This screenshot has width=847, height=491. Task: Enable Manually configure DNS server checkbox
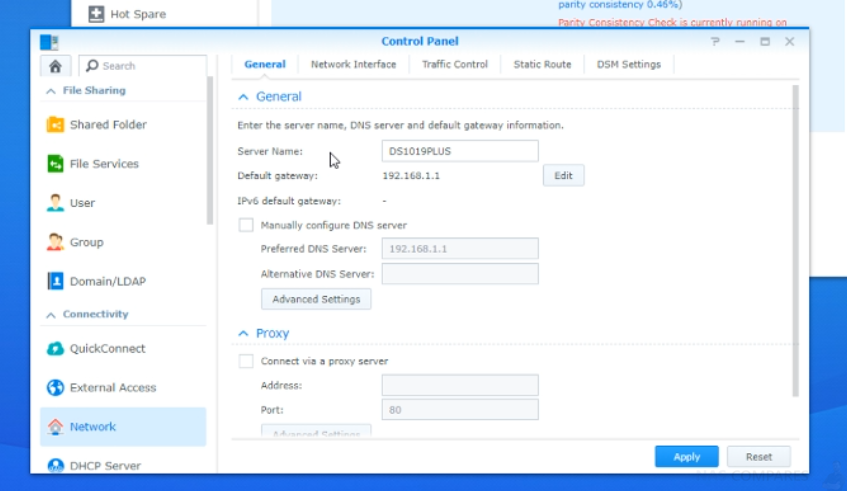pos(246,225)
